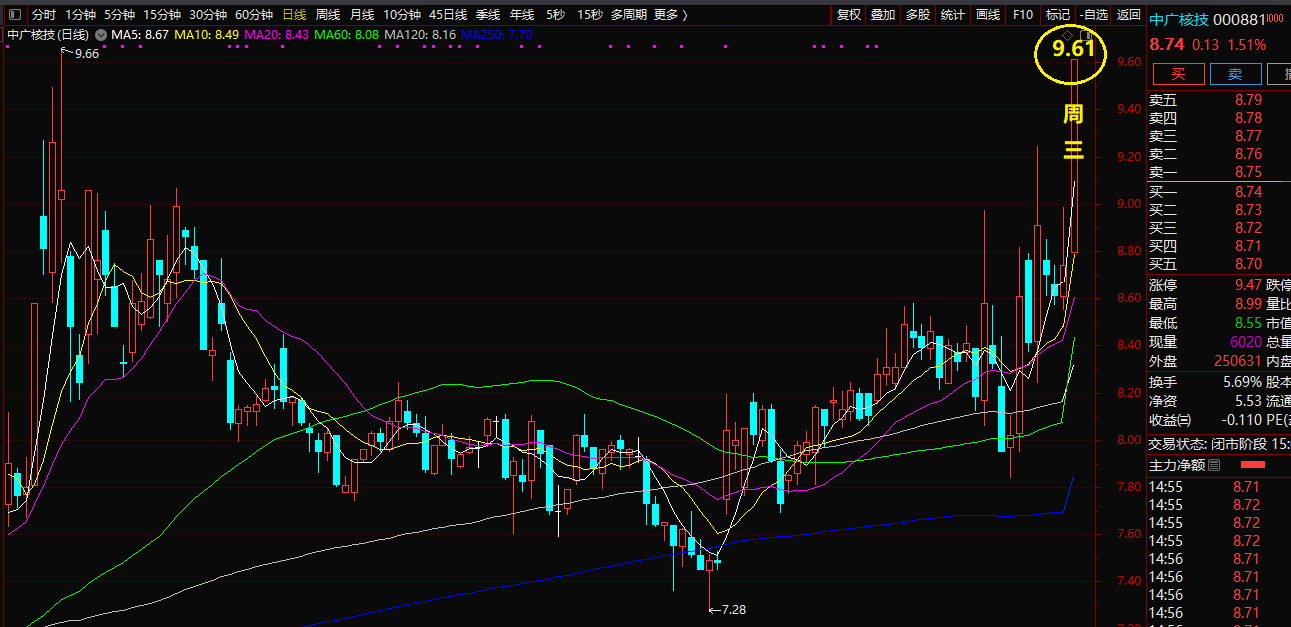Click the 卖一 ask price 8.75
The width and height of the screenshot is (1291, 627).
click(x=1248, y=172)
